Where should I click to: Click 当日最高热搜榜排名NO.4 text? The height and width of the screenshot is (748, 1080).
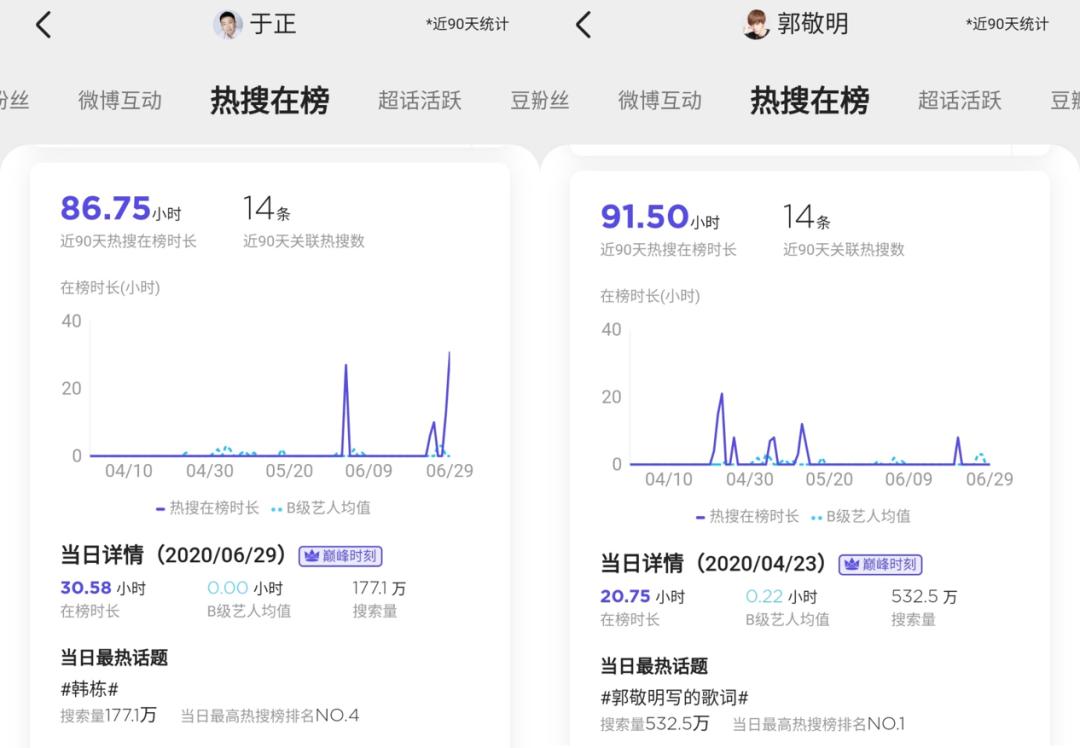pyautogui.click(x=270, y=716)
